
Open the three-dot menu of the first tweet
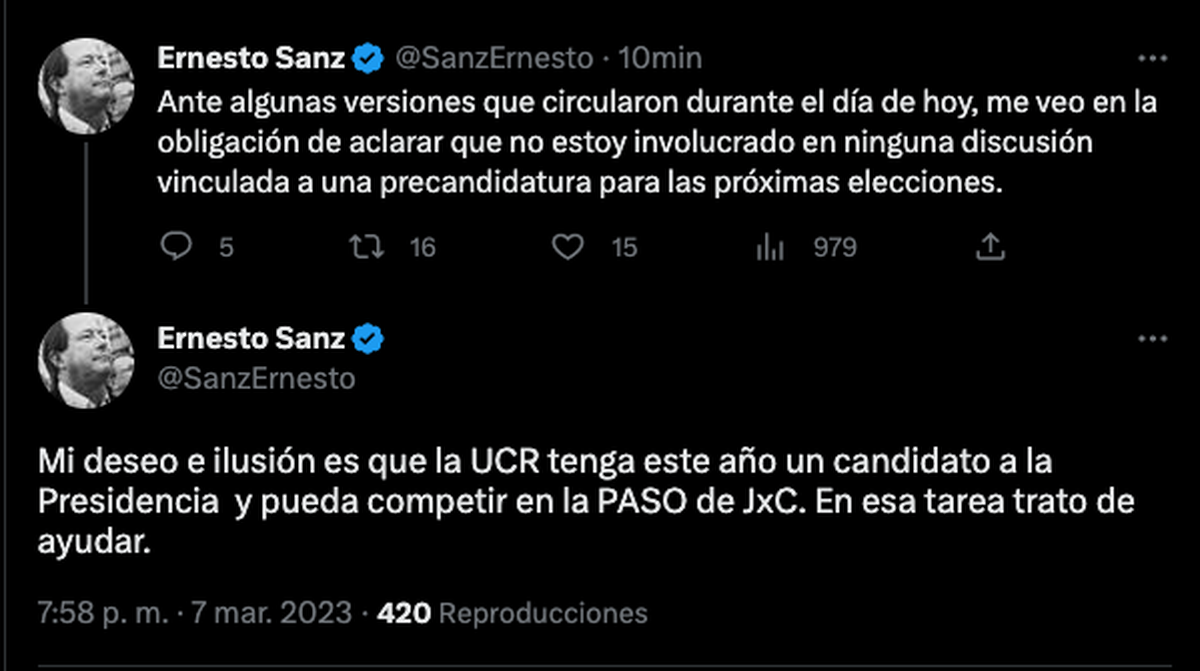coord(1153,60)
